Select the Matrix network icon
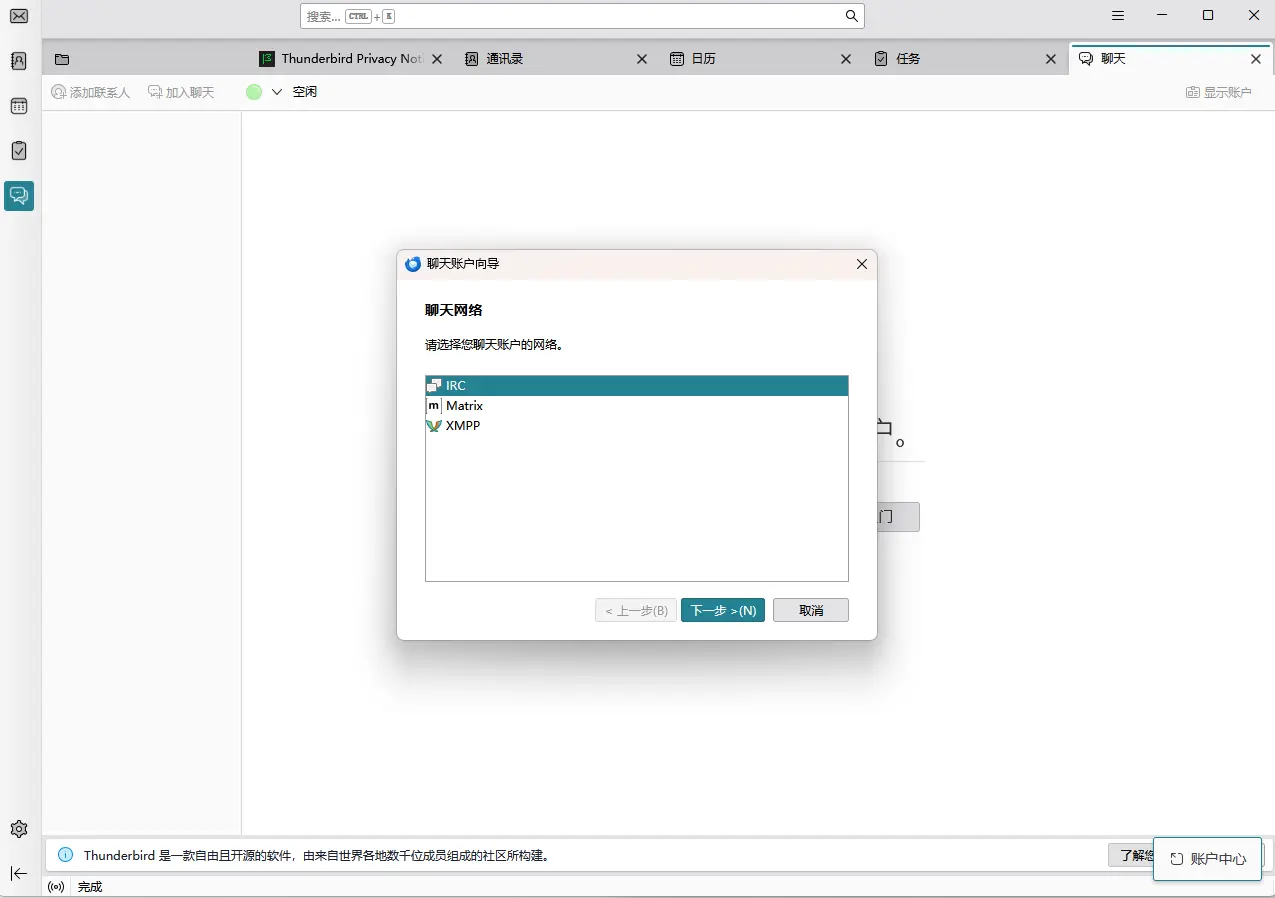Screen dimensions: 1275x898 click(x=434, y=406)
